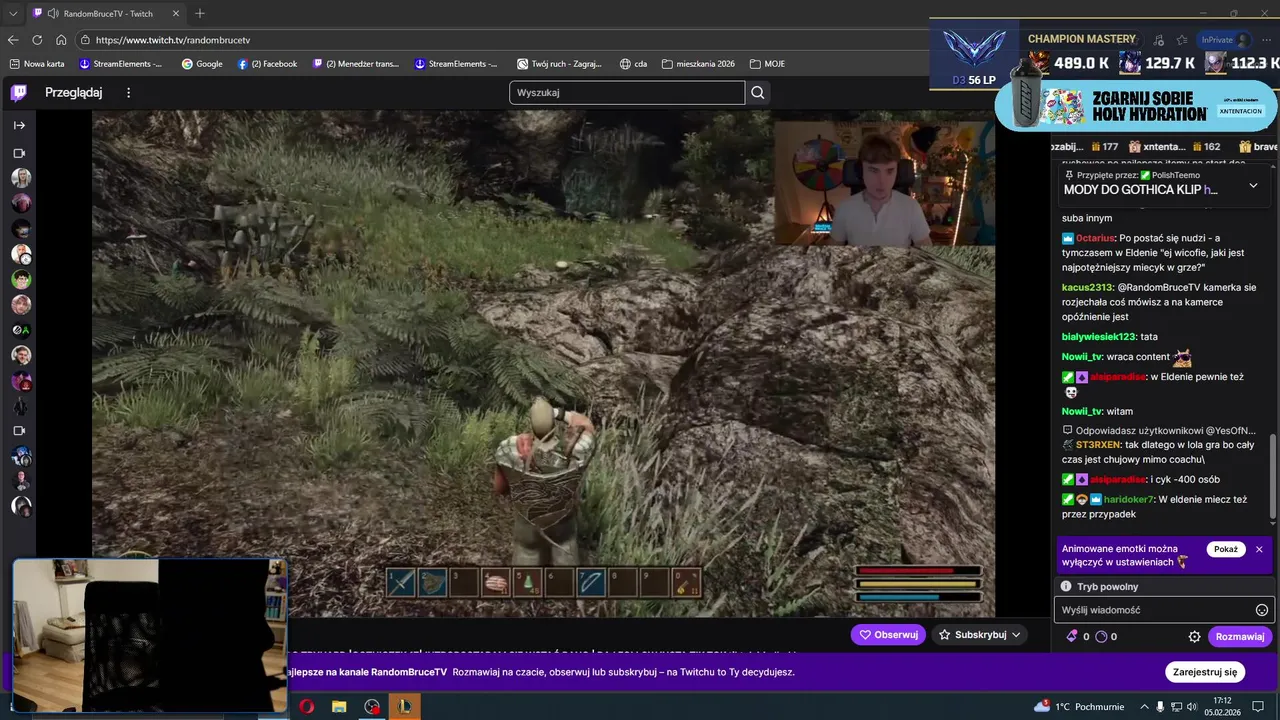Click Pokaż in the animated emotes notice
1280x720 pixels.
[1226, 549]
